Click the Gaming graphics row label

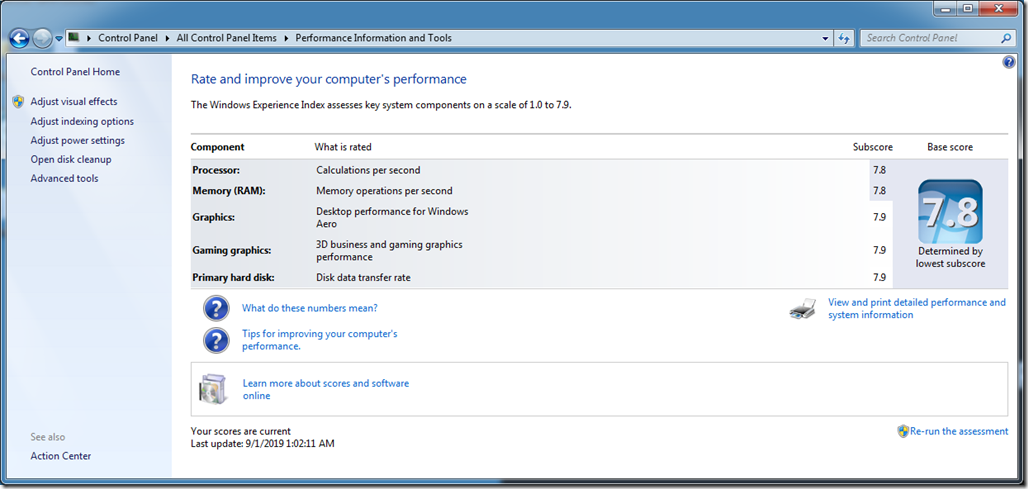click(231, 250)
